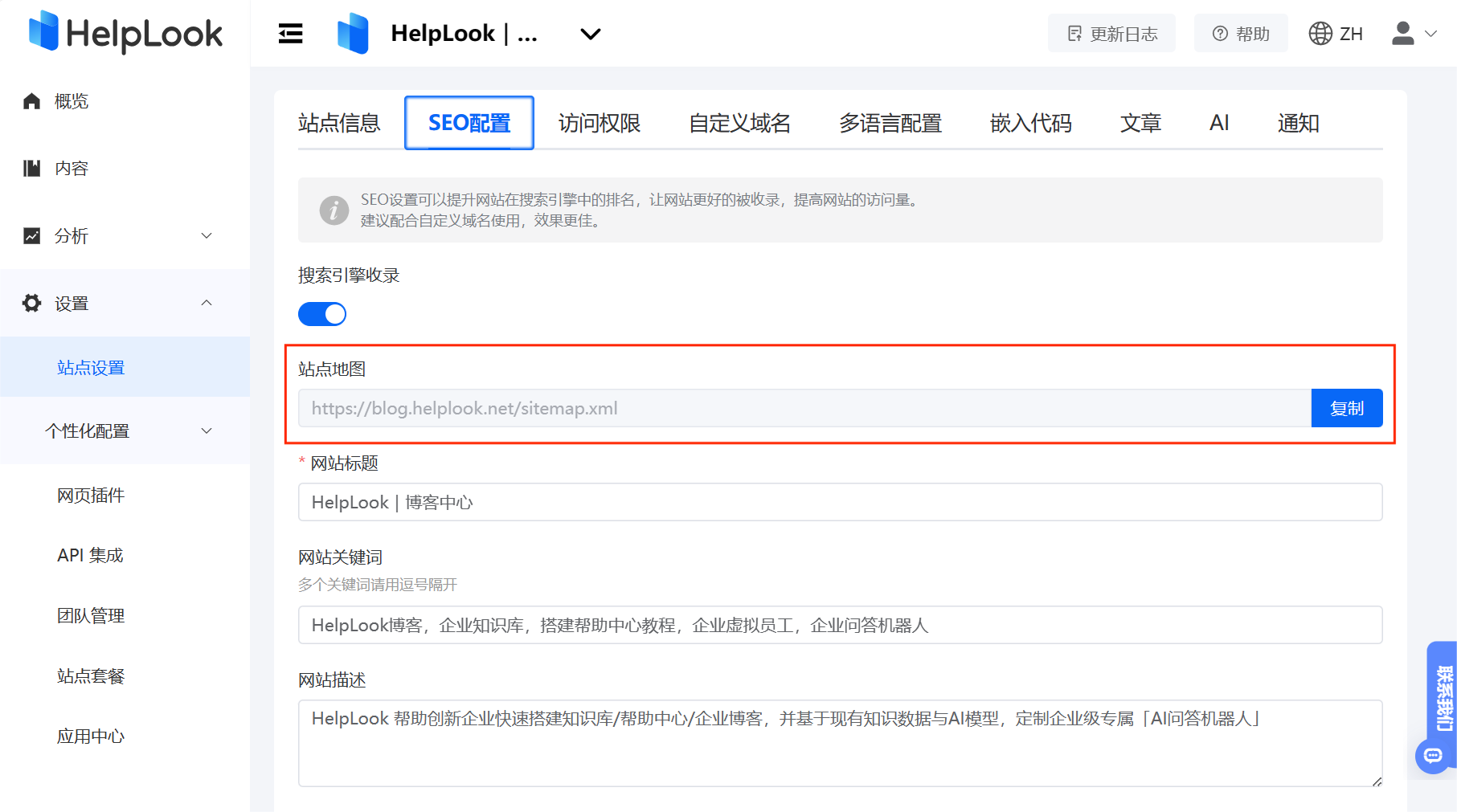Click the 设置 settings gear icon
The height and width of the screenshot is (812, 1457).
click(31, 303)
